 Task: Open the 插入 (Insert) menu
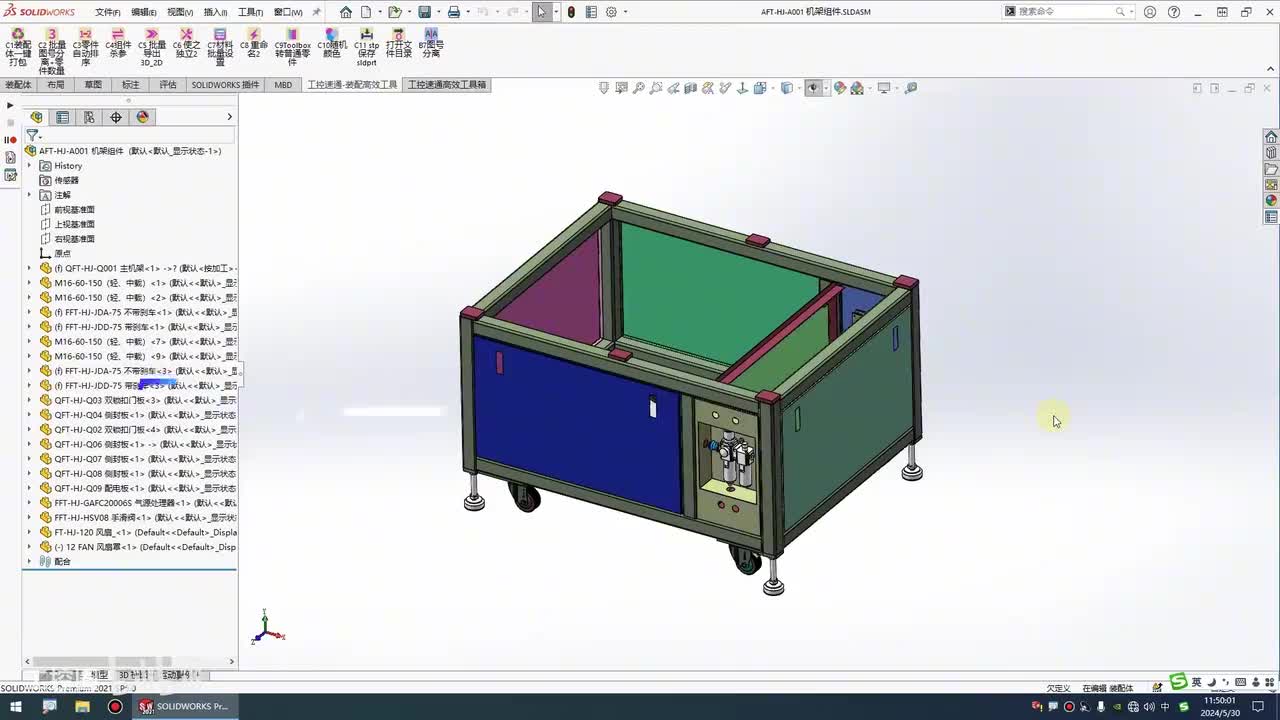pyautogui.click(x=215, y=12)
